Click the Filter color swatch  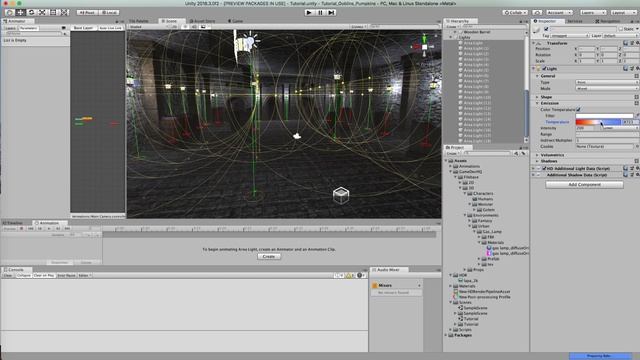pyautogui.click(x=604, y=116)
